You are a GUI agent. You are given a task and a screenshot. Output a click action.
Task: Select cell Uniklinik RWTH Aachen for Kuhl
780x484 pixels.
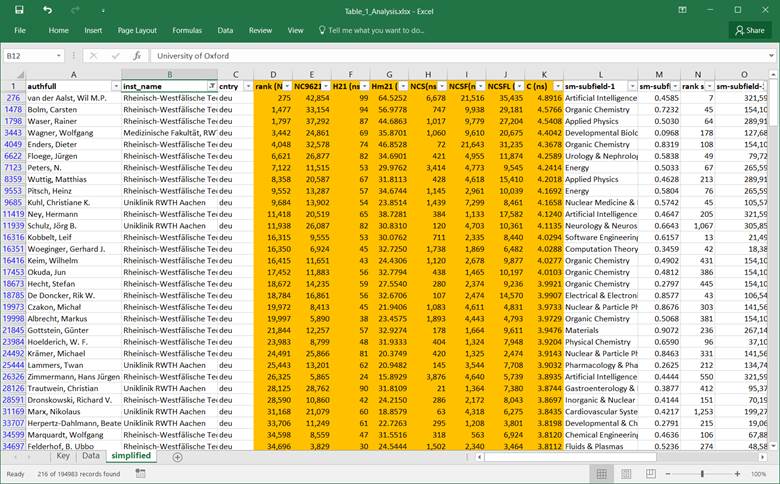point(170,202)
